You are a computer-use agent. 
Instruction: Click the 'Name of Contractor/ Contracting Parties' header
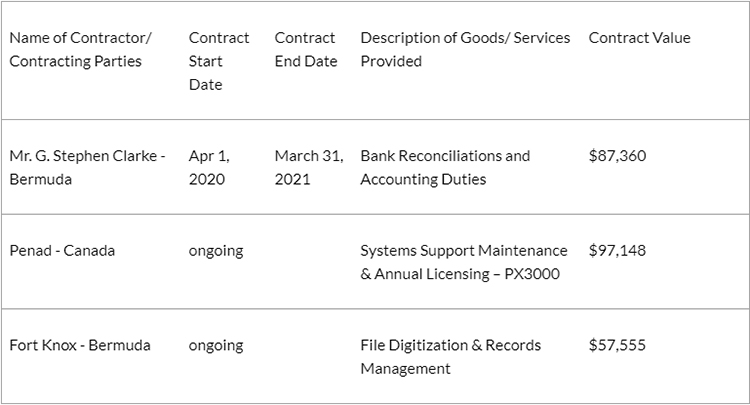(80, 50)
